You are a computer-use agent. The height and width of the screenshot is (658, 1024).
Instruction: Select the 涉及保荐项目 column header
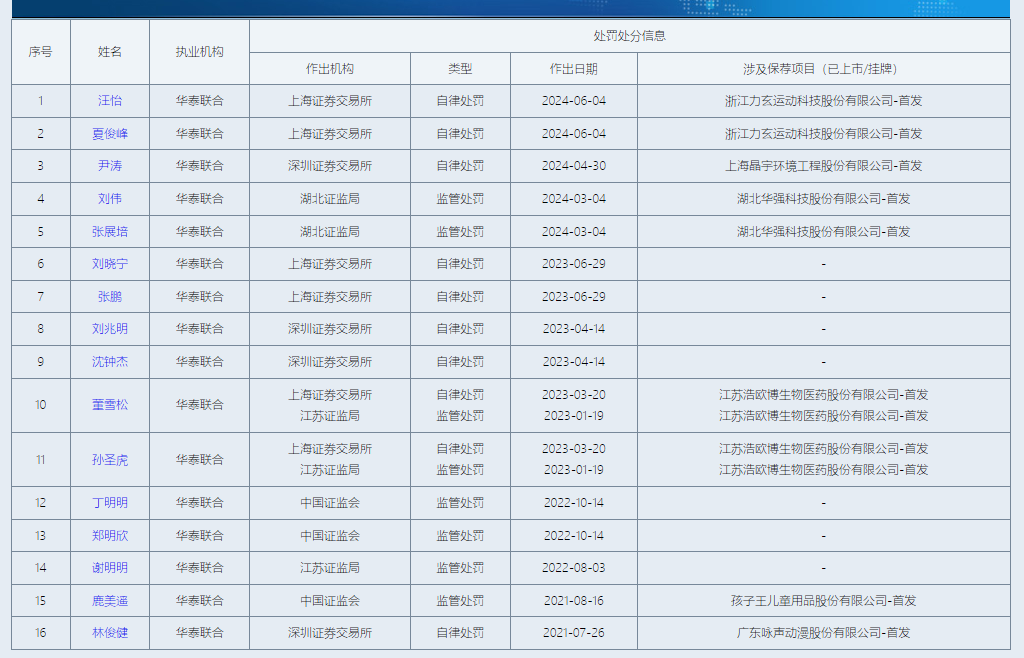coord(823,69)
